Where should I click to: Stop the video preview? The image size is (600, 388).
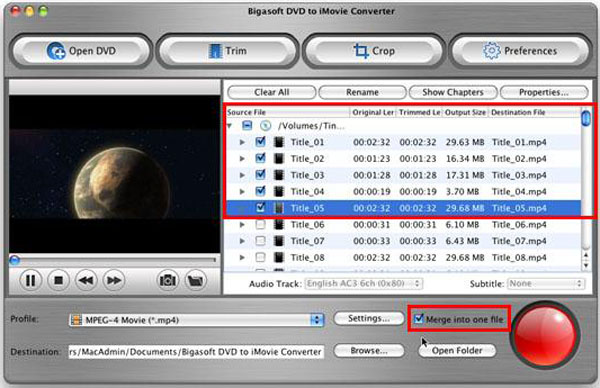pyautogui.click(x=58, y=280)
